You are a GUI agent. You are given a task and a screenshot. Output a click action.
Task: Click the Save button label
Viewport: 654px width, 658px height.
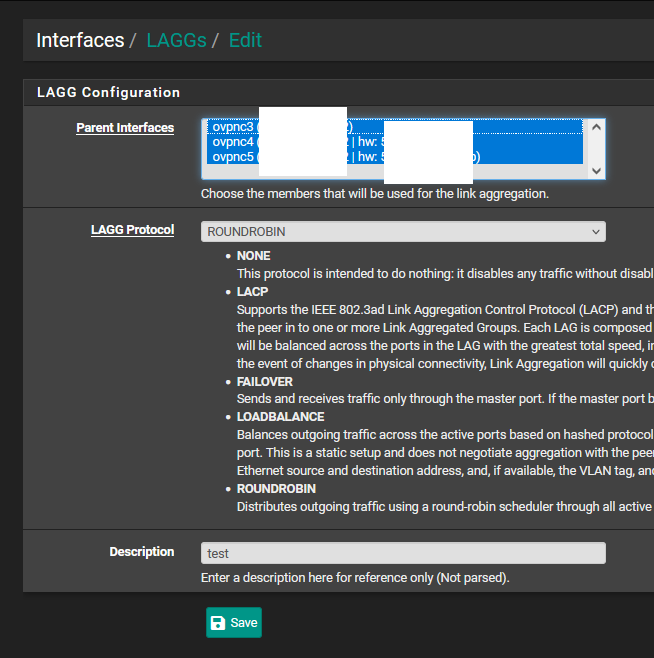tap(244, 622)
